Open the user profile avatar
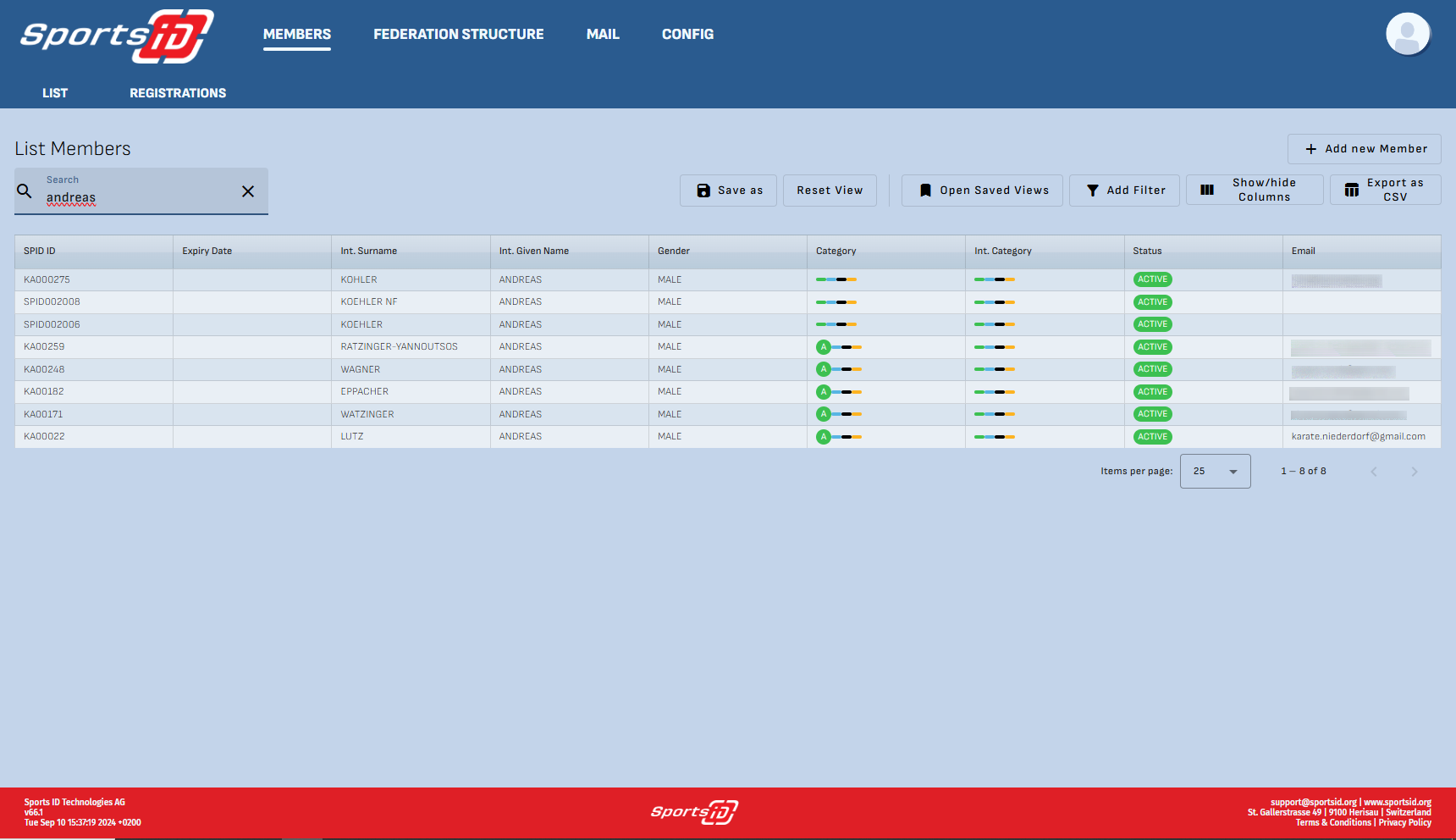The image size is (1456, 840). (1407, 35)
